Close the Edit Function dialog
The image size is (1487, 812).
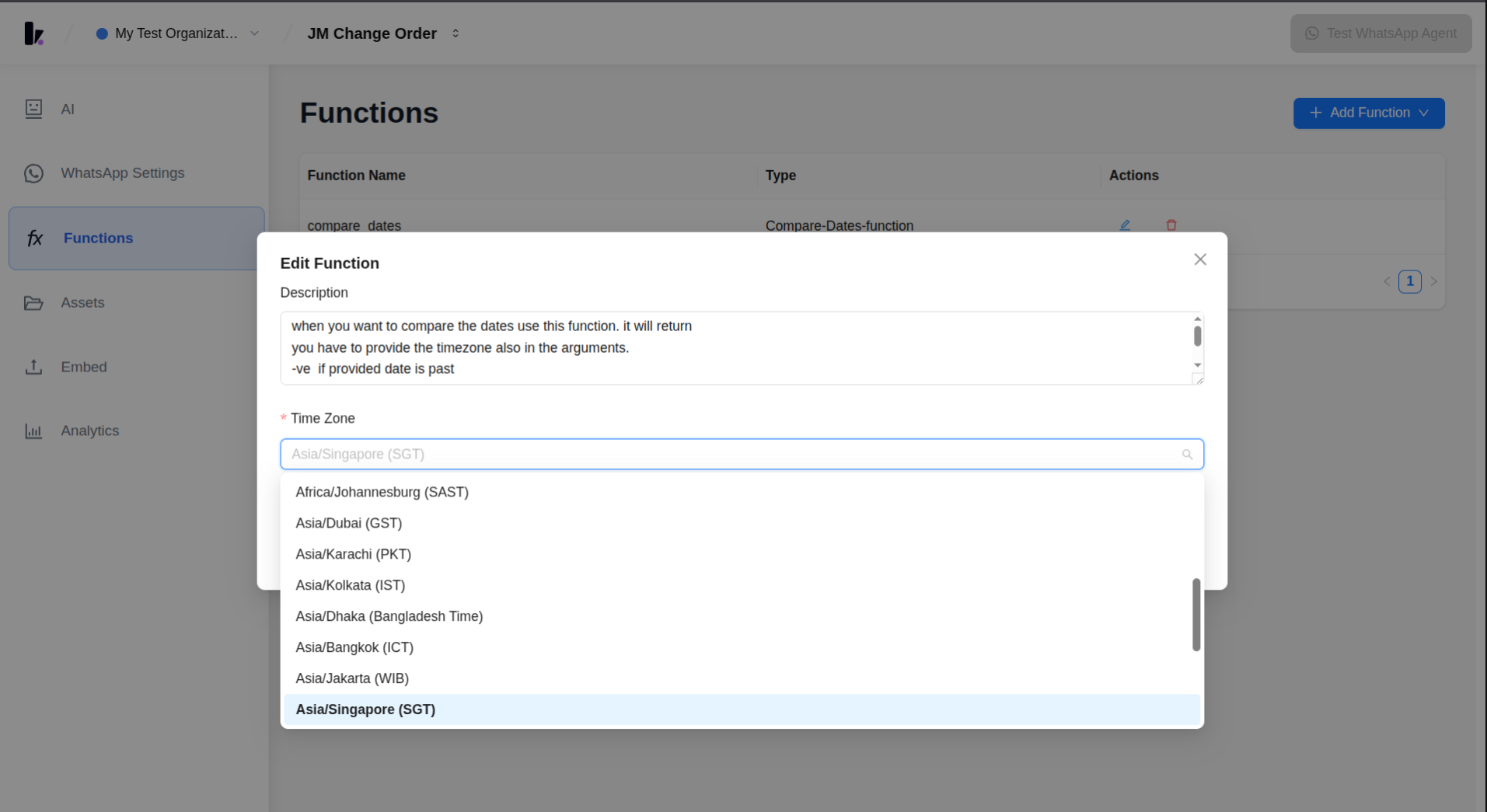1199,260
